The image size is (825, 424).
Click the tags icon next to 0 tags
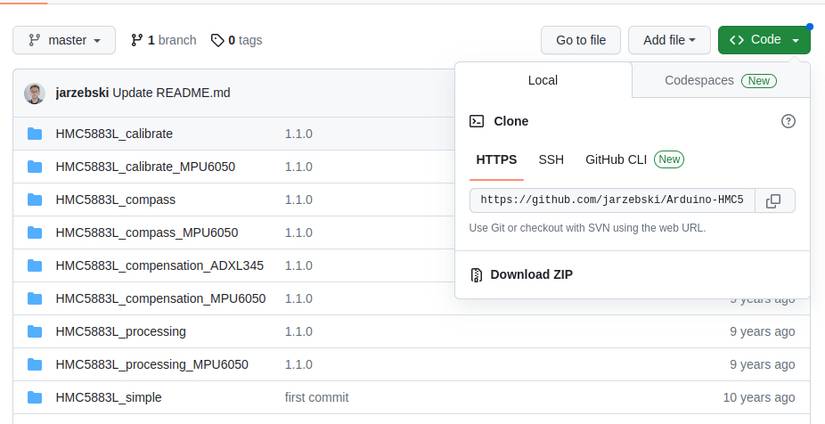[217, 40]
